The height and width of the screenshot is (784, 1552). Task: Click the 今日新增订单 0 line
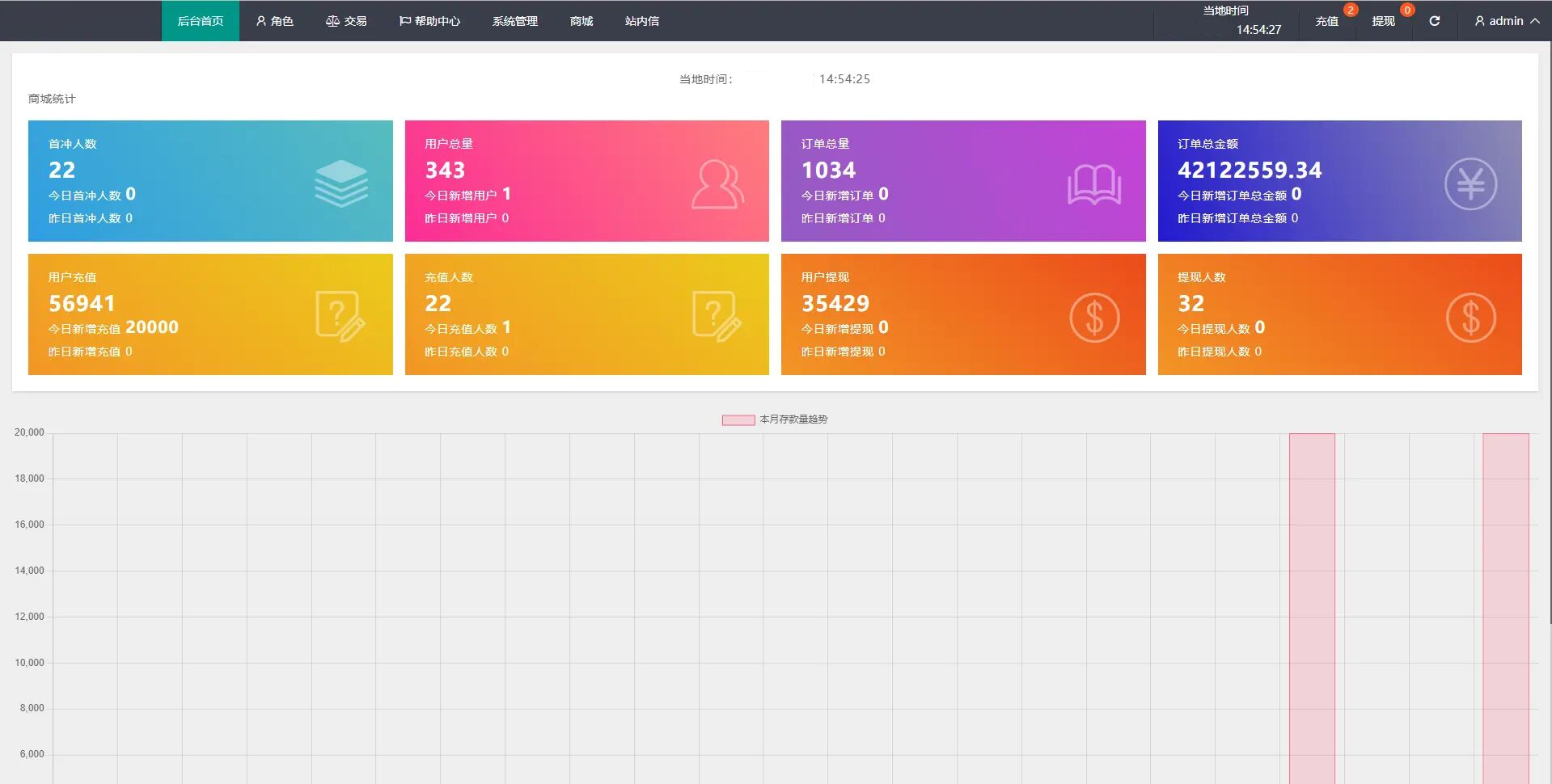[844, 194]
